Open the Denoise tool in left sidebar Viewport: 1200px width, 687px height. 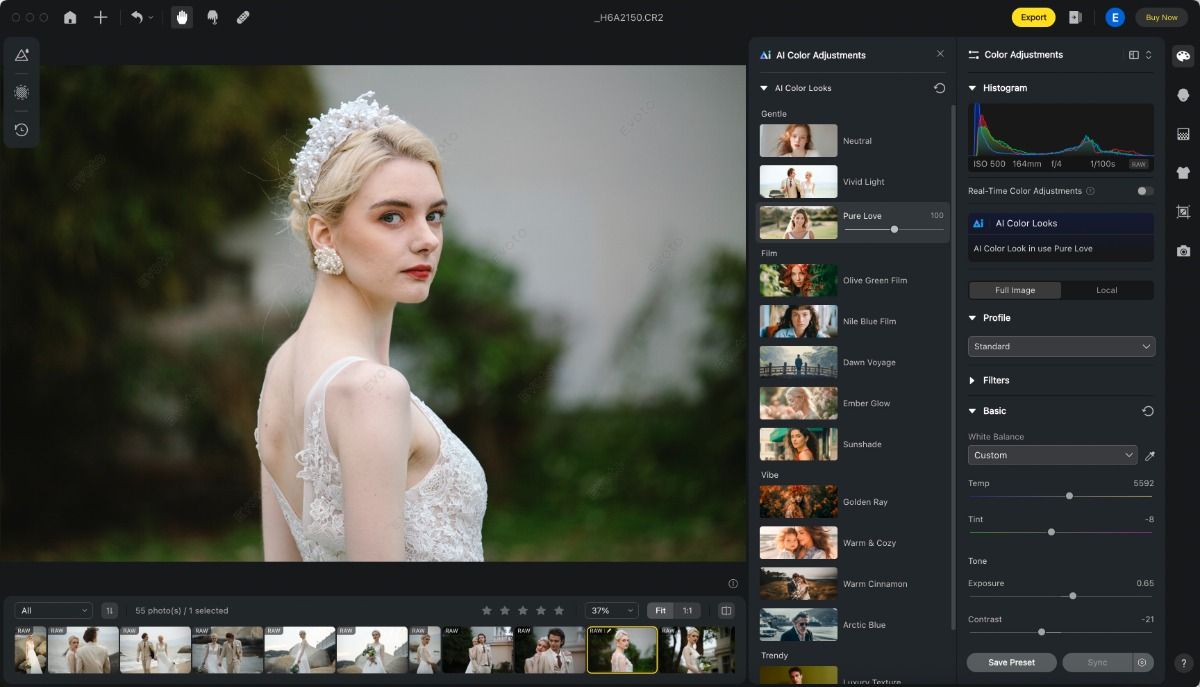coord(21,92)
